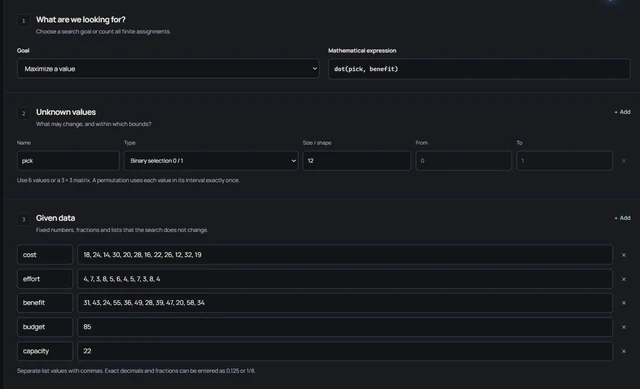
Task: Click the 'Given data' section heading
Action: (56, 218)
